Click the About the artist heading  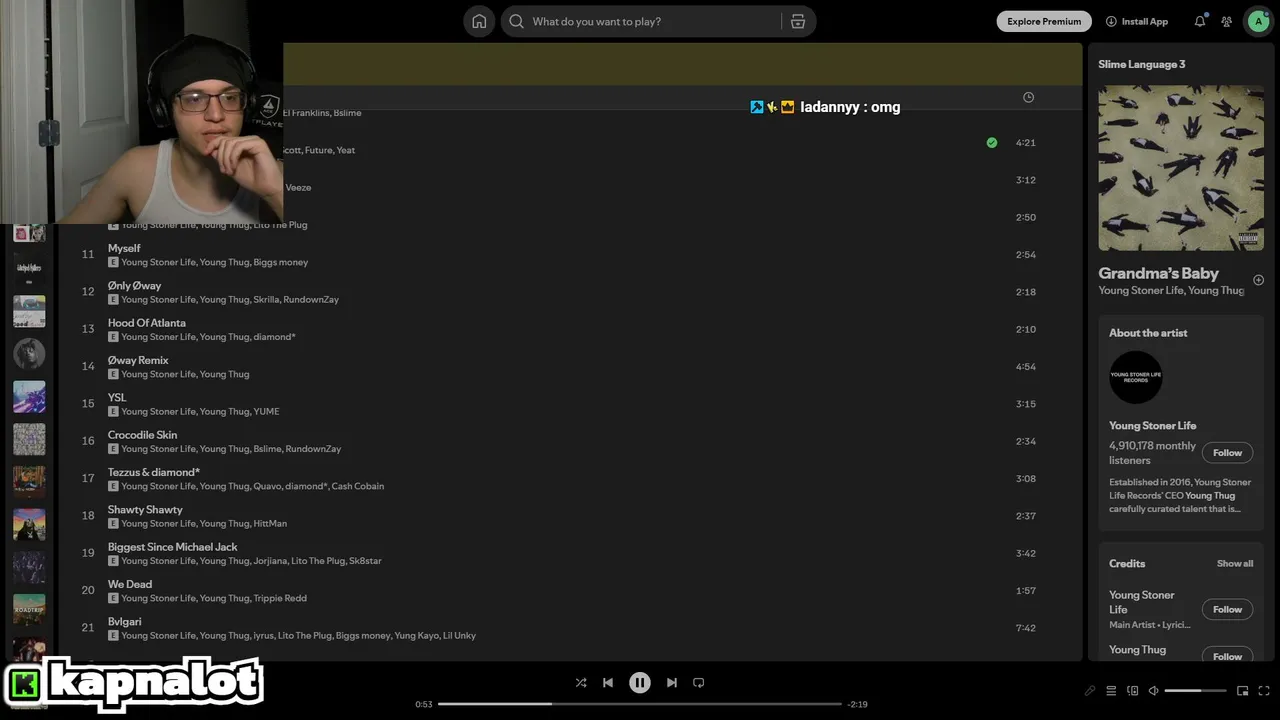[1148, 333]
